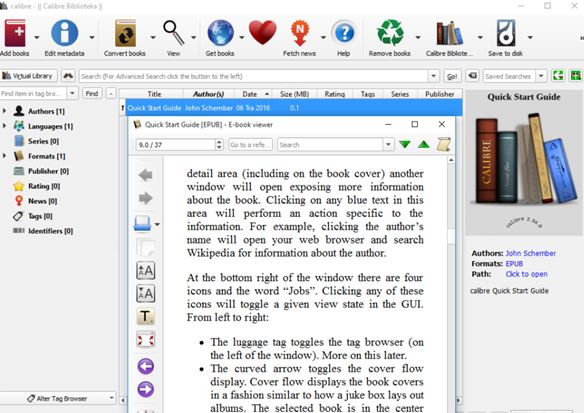
Task: Open viewer search field dropdown
Action: pos(388,144)
